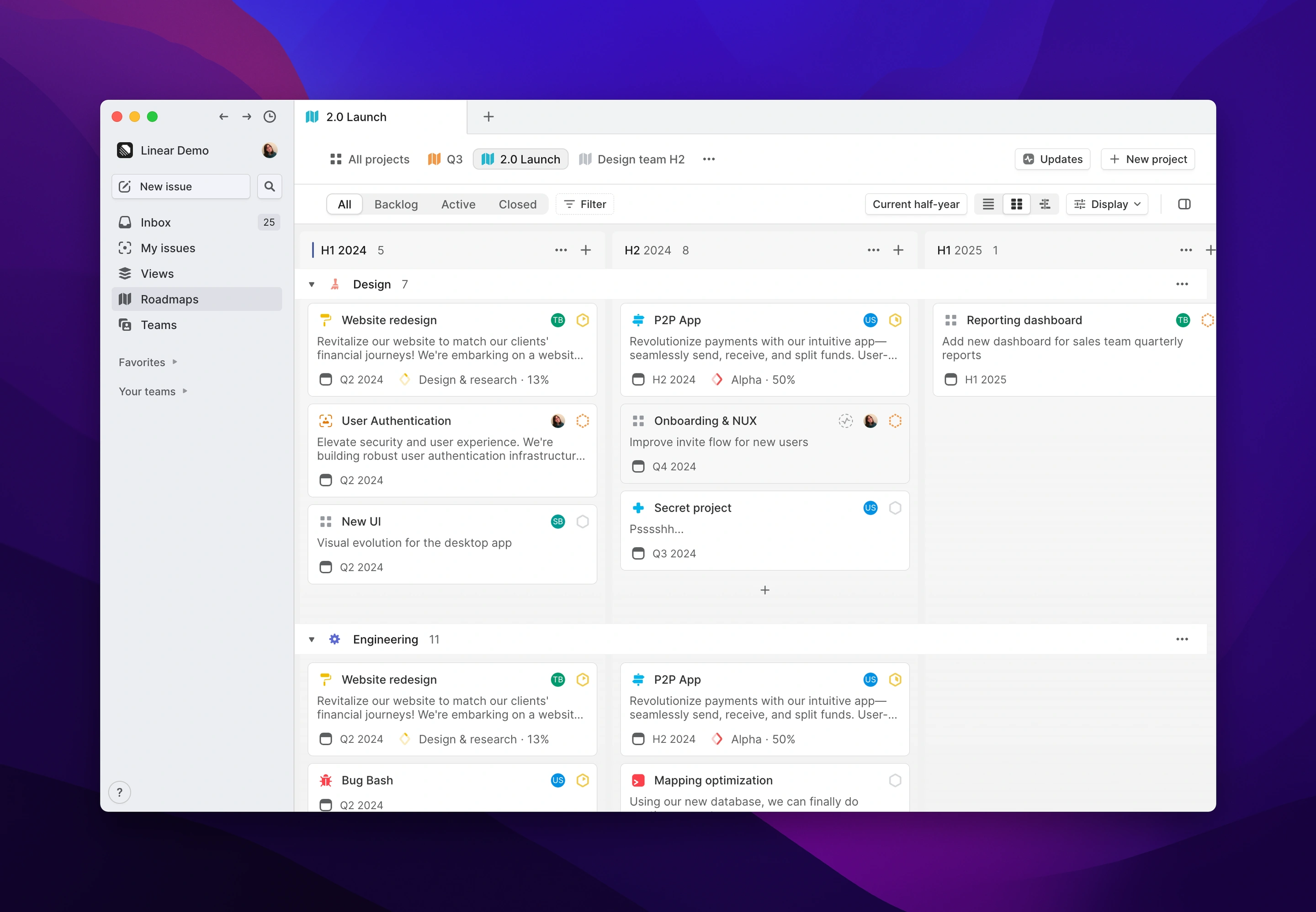Open more options for the H1 2024 column
This screenshot has width=1316, height=912.
pyautogui.click(x=561, y=250)
